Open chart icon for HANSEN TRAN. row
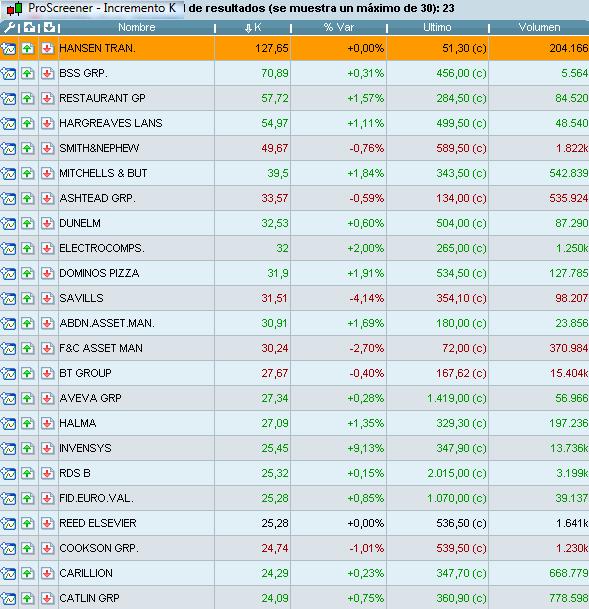The height and width of the screenshot is (609, 589). [x=9, y=49]
